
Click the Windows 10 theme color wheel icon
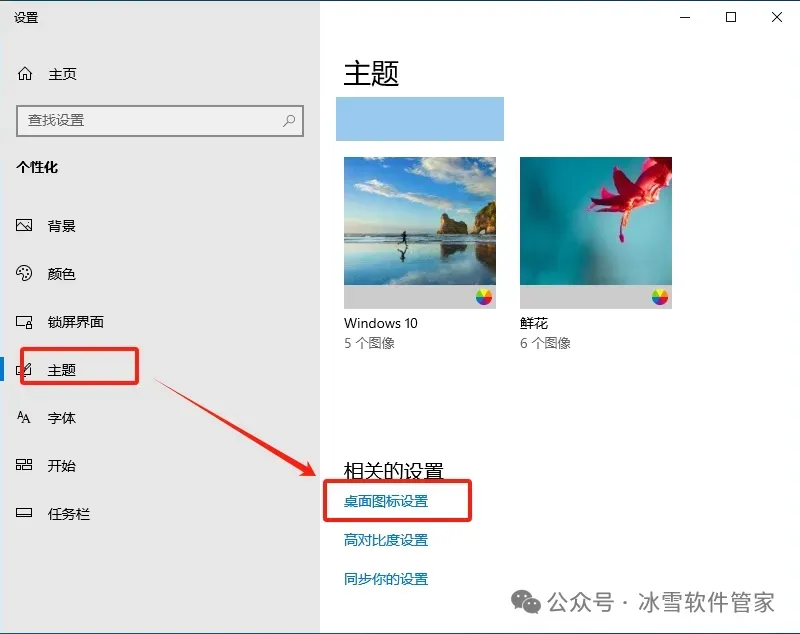click(x=484, y=296)
